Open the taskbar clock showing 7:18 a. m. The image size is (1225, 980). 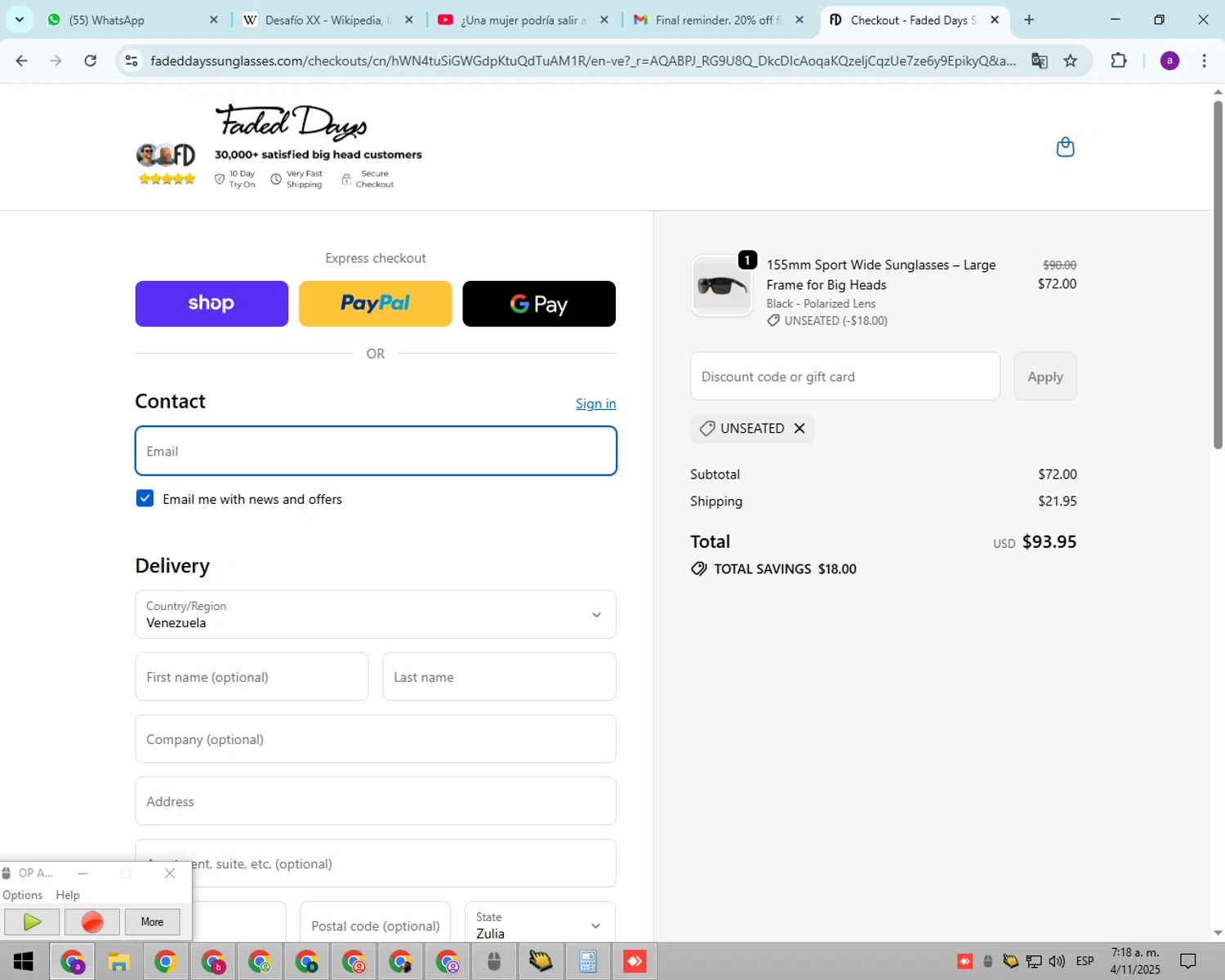(1135, 961)
